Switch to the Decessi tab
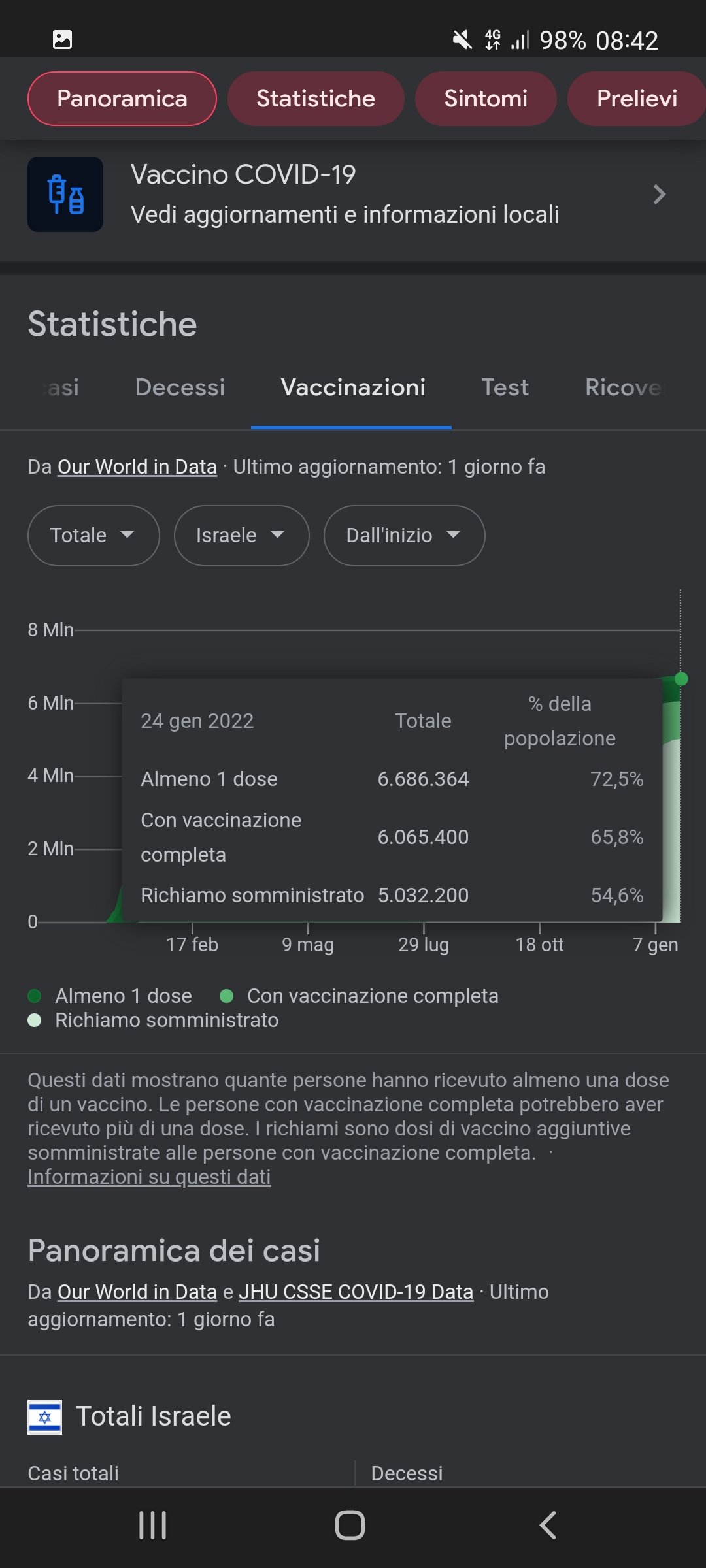The height and width of the screenshot is (1568, 706). (x=180, y=387)
